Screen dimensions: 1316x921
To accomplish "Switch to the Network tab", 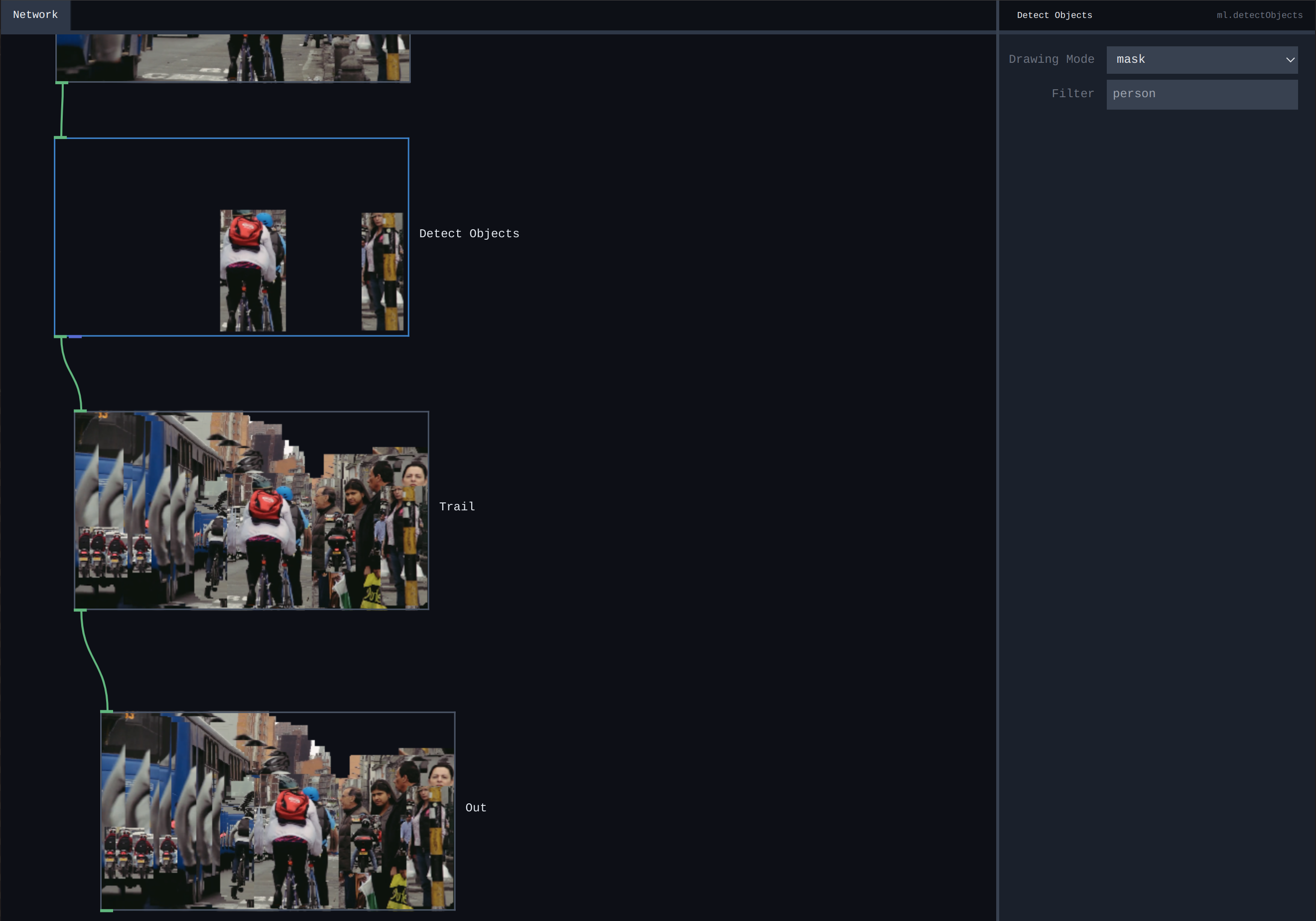I will (35, 15).
